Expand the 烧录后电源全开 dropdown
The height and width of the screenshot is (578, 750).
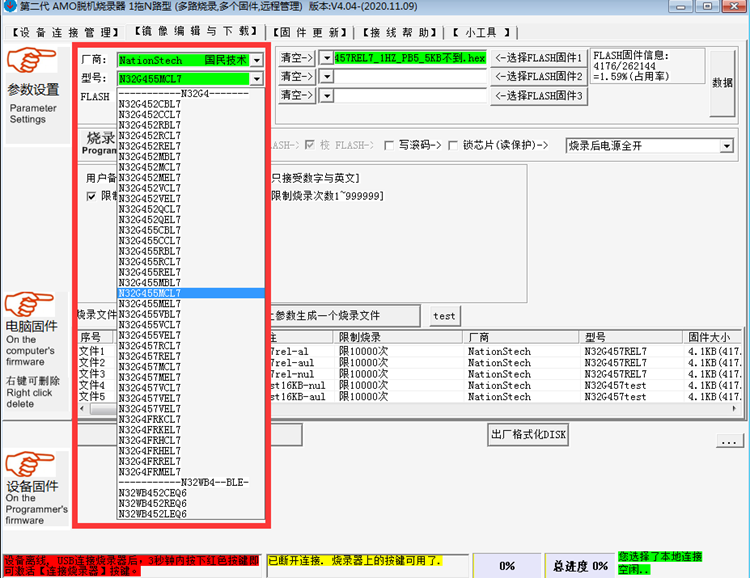(x=727, y=145)
